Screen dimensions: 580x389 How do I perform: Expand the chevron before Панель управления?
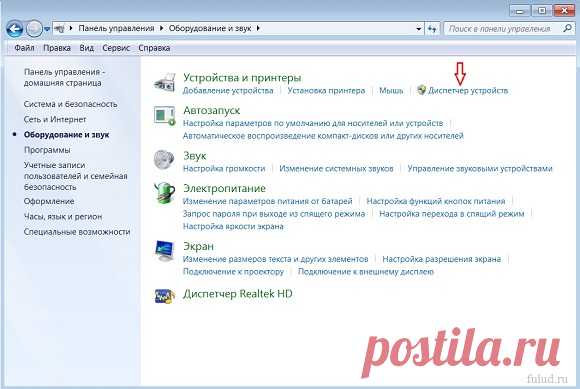pos(71,28)
